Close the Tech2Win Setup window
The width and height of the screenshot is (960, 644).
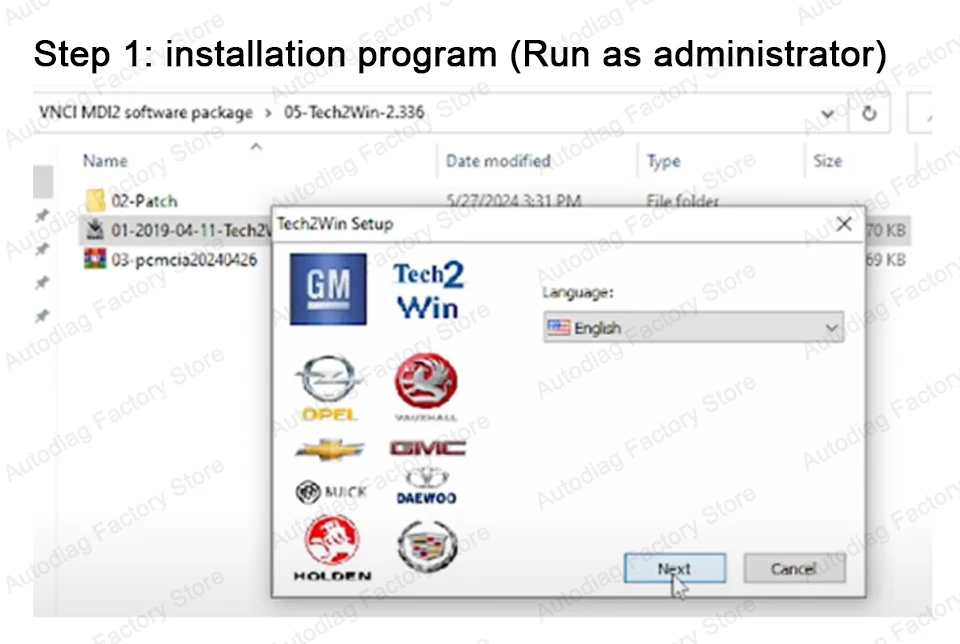(x=844, y=223)
